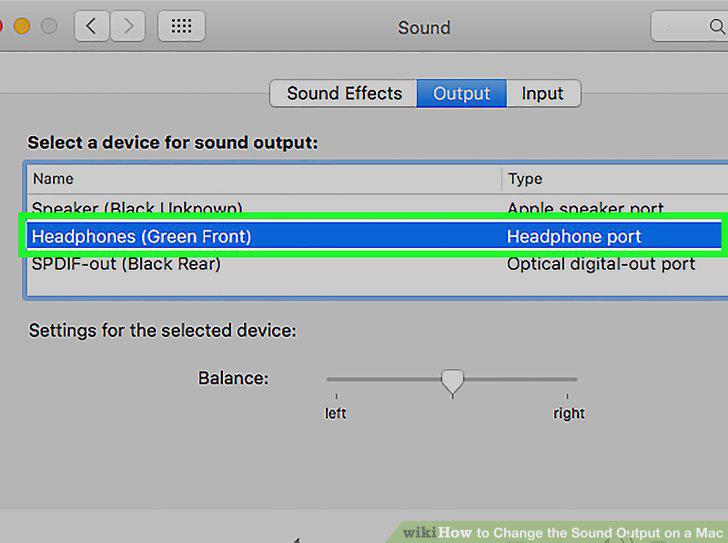Viewport: 728px width, 543px height.
Task: Show all preferences via grid icon
Action: coord(182,26)
